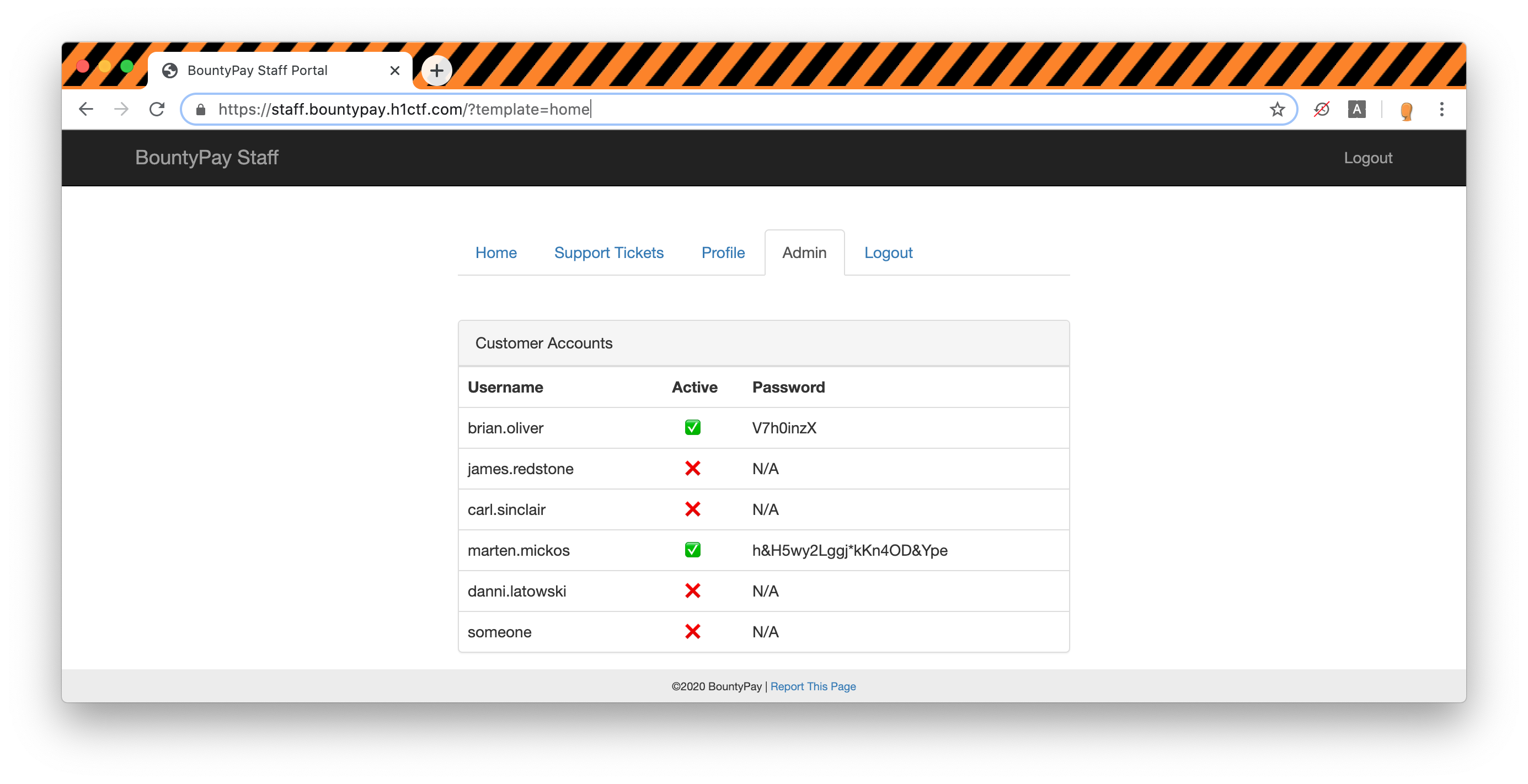Screen dimensions: 1528x784
Task: Click the orange profile avatar icon
Action: (x=1406, y=110)
